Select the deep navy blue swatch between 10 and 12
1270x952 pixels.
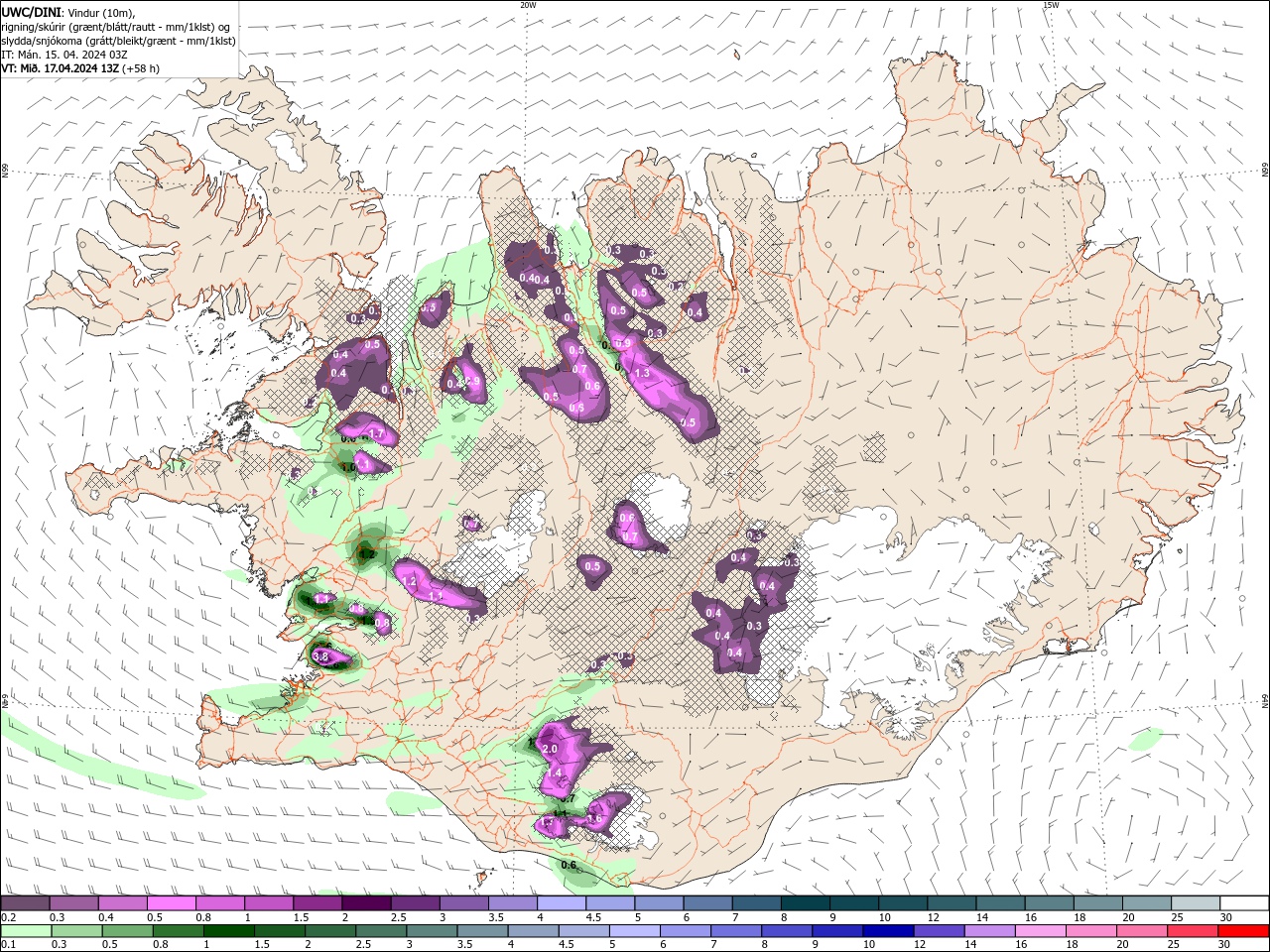pos(887,931)
